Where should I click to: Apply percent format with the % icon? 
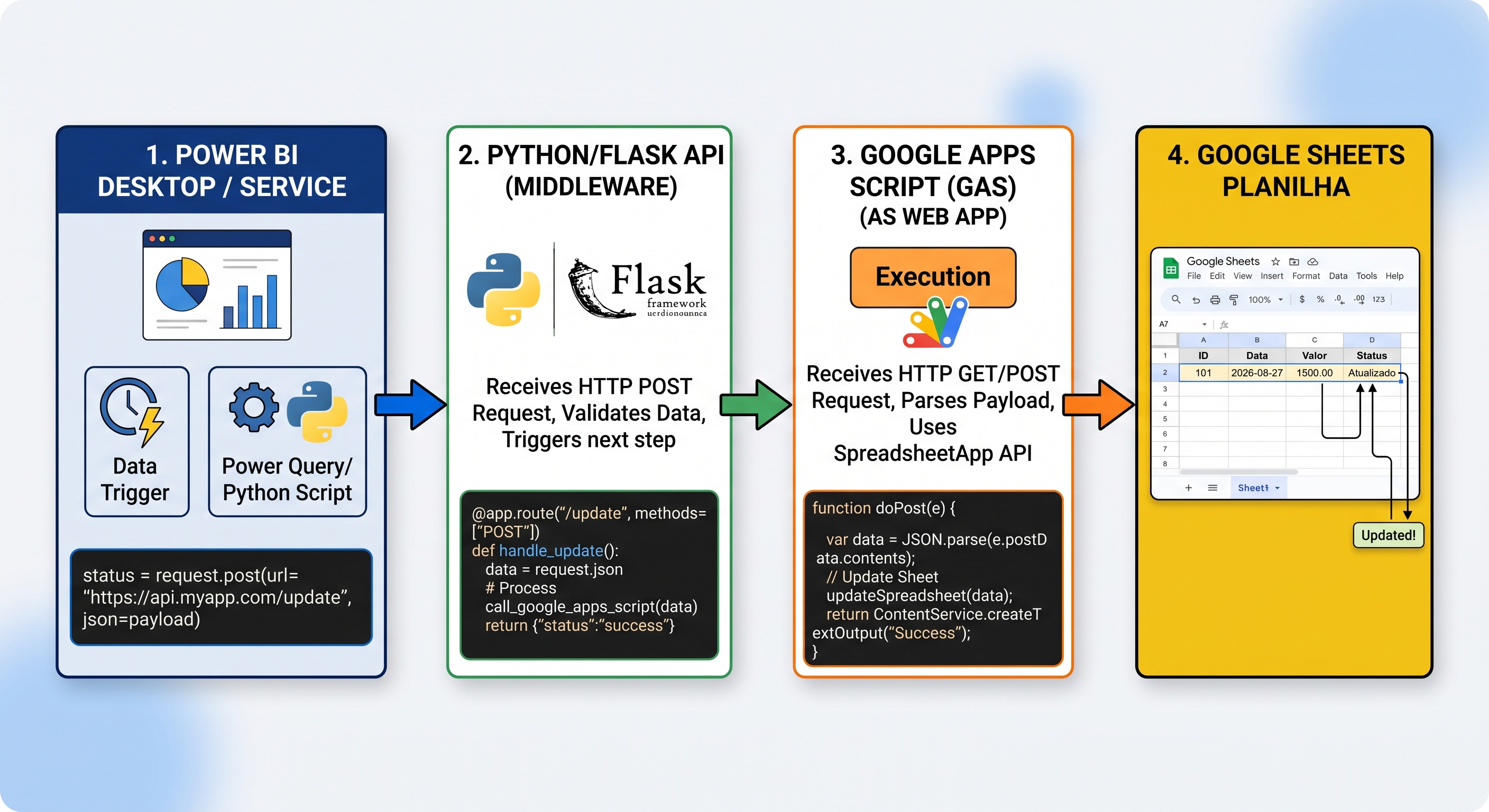click(1320, 299)
